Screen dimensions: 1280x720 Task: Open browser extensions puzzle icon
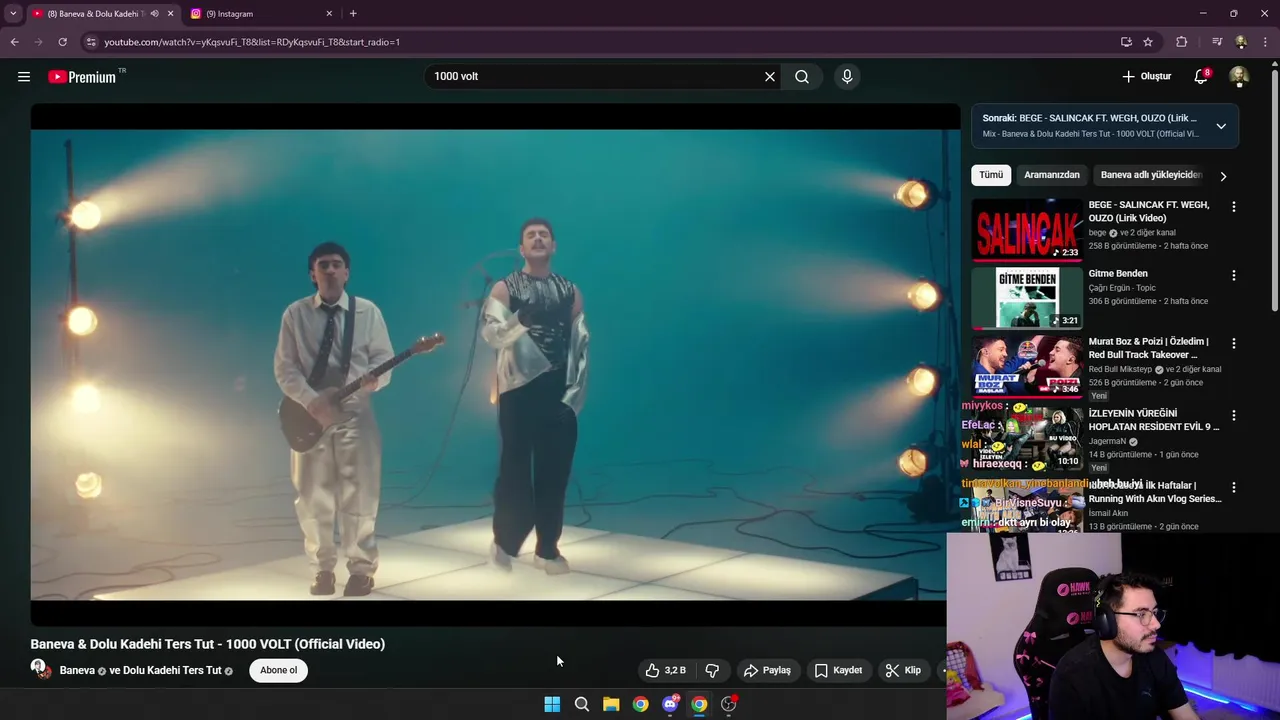click(x=1181, y=42)
